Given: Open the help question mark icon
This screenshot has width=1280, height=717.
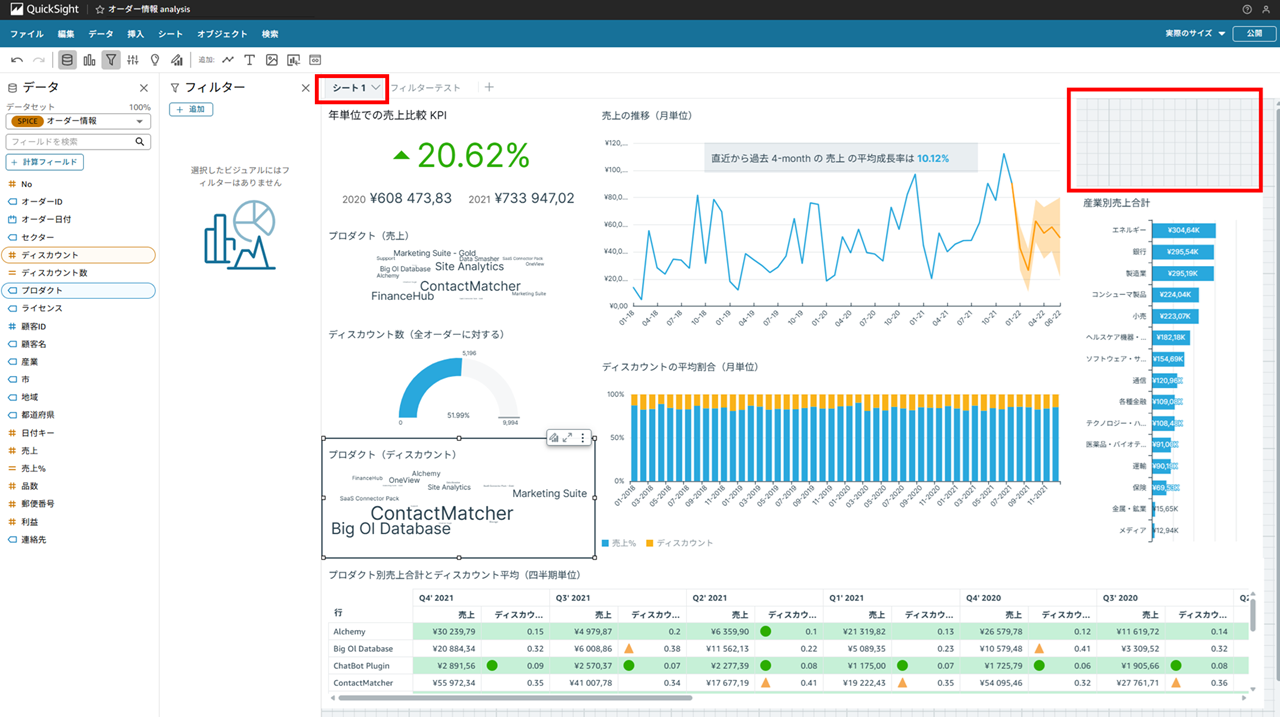Looking at the screenshot, I should tap(1247, 9).
